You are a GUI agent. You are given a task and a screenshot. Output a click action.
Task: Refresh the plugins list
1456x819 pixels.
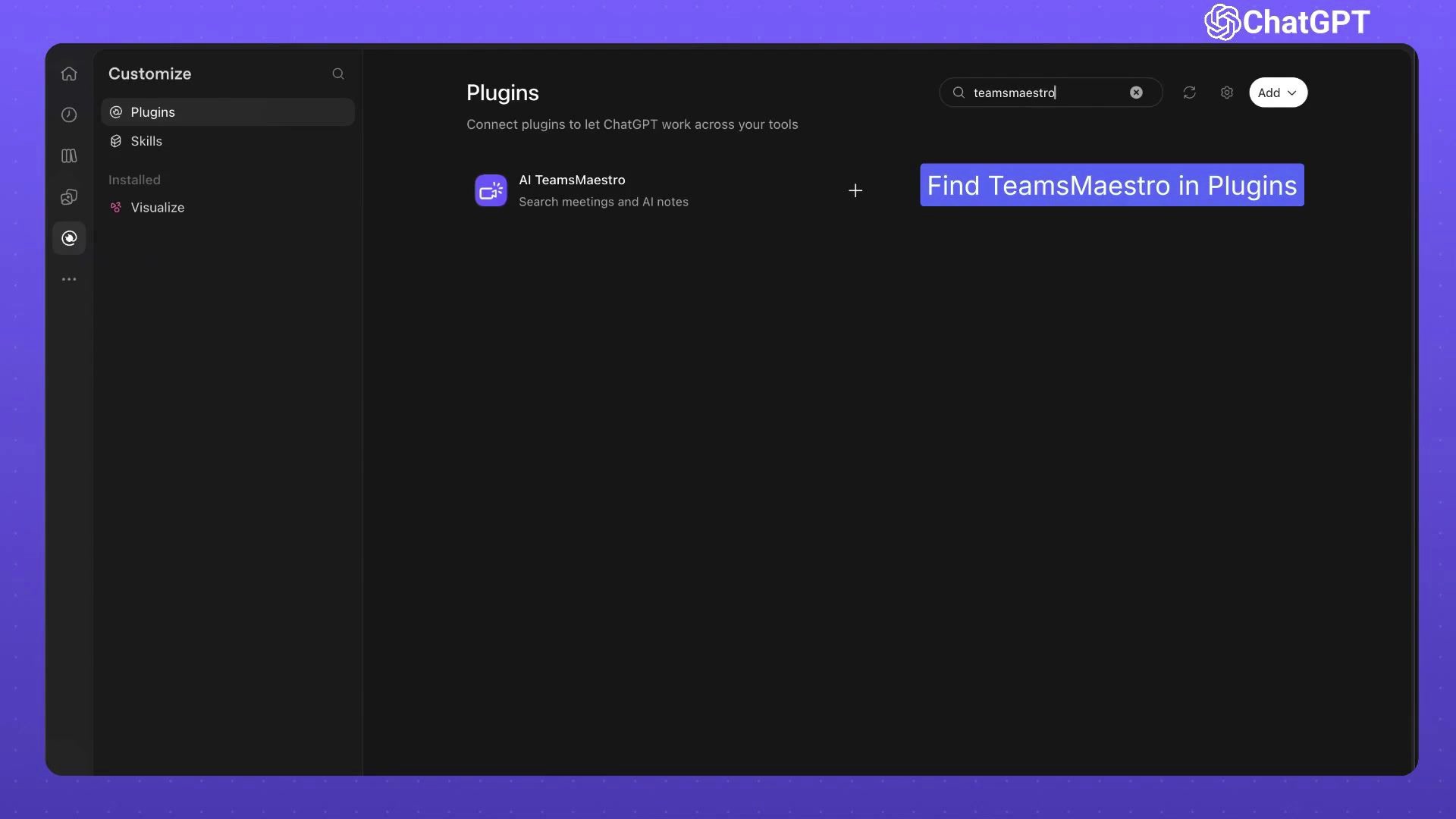pos(1189,93)
